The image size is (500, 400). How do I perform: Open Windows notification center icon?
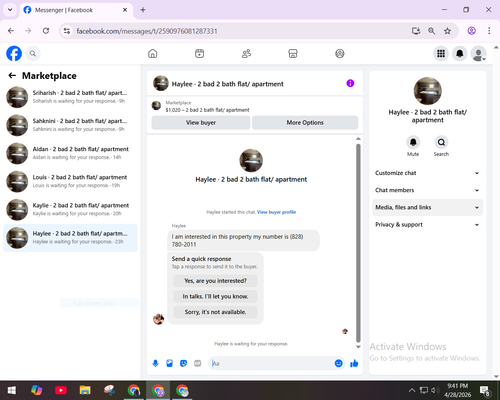coord(485,390)
